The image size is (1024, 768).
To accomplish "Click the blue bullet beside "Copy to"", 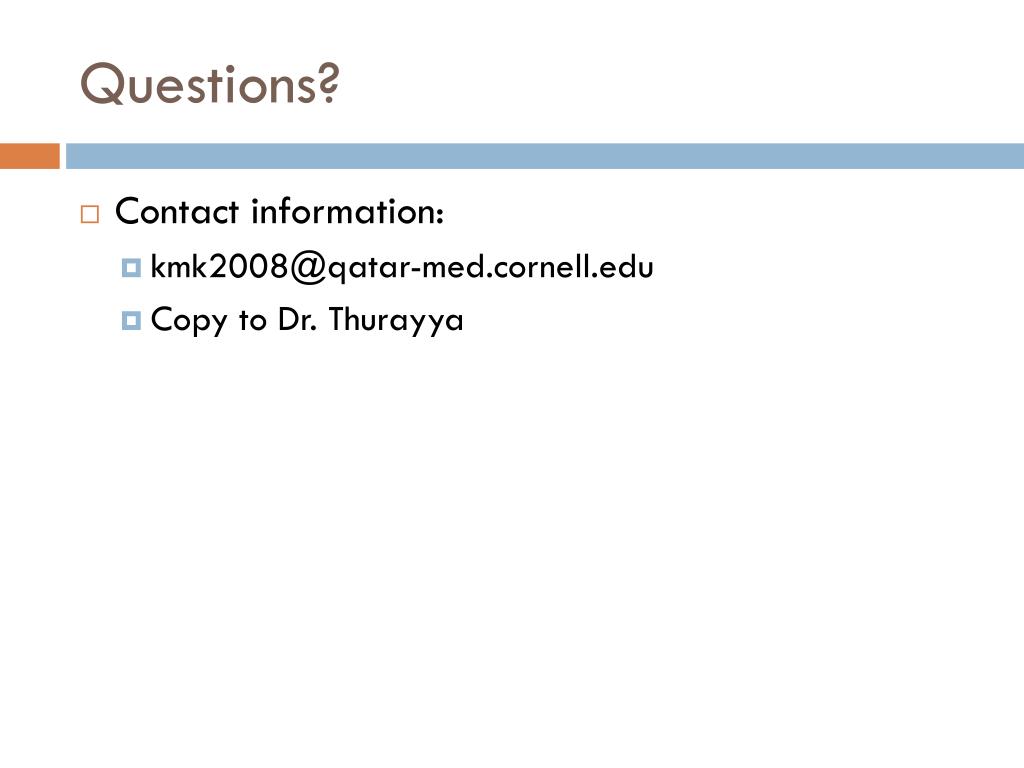I will tap(131, 321).
